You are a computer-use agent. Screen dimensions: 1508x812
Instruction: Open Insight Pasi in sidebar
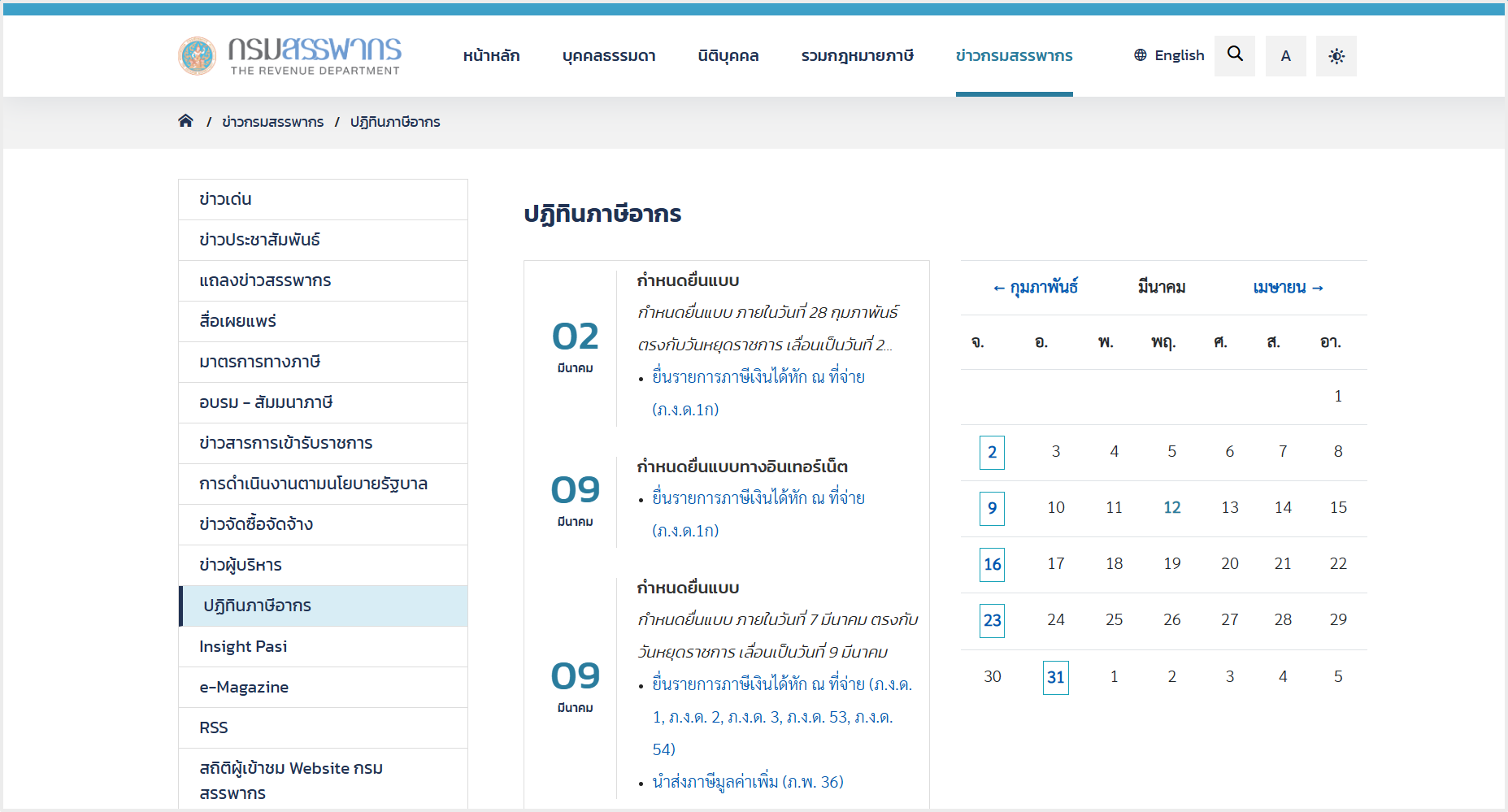(x=243, y=646)
